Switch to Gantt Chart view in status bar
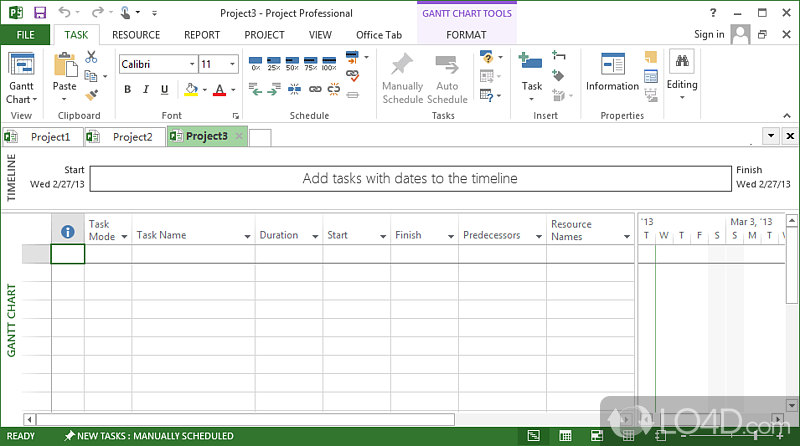This screenshot has height=446, width=800. click(534, 436)
